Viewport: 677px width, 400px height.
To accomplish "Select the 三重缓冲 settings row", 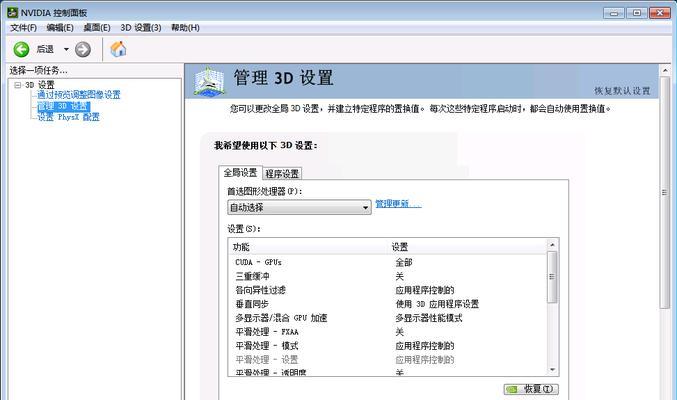I will coord(387,276).
